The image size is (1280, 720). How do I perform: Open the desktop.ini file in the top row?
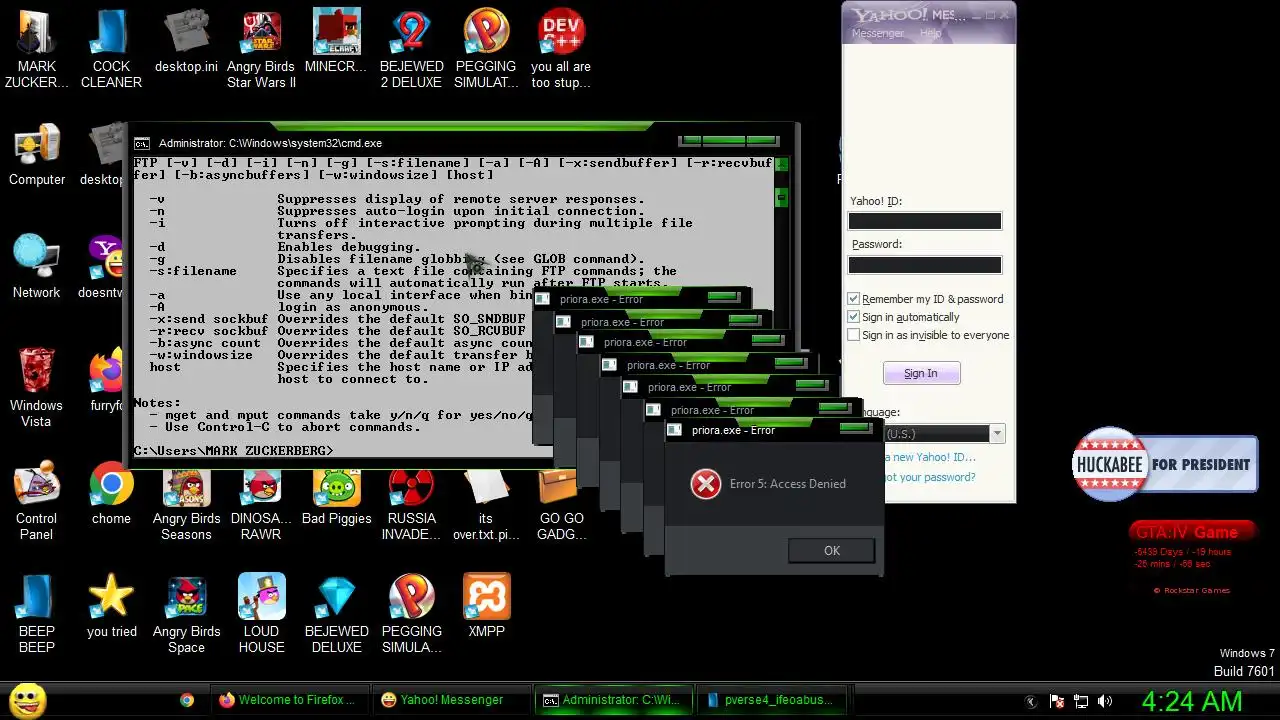point(186,42)
